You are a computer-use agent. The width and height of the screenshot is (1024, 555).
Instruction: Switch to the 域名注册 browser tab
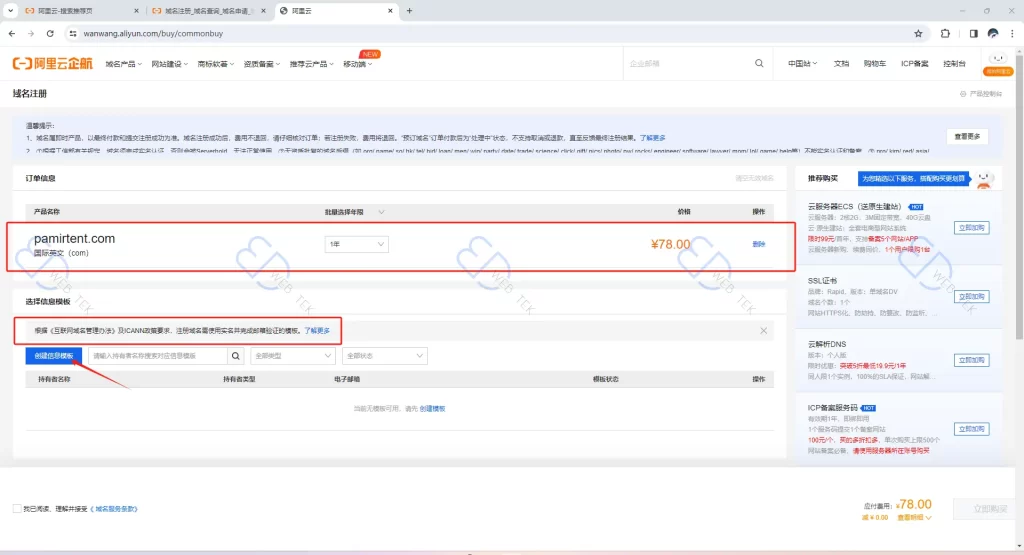tap(208, 10)
